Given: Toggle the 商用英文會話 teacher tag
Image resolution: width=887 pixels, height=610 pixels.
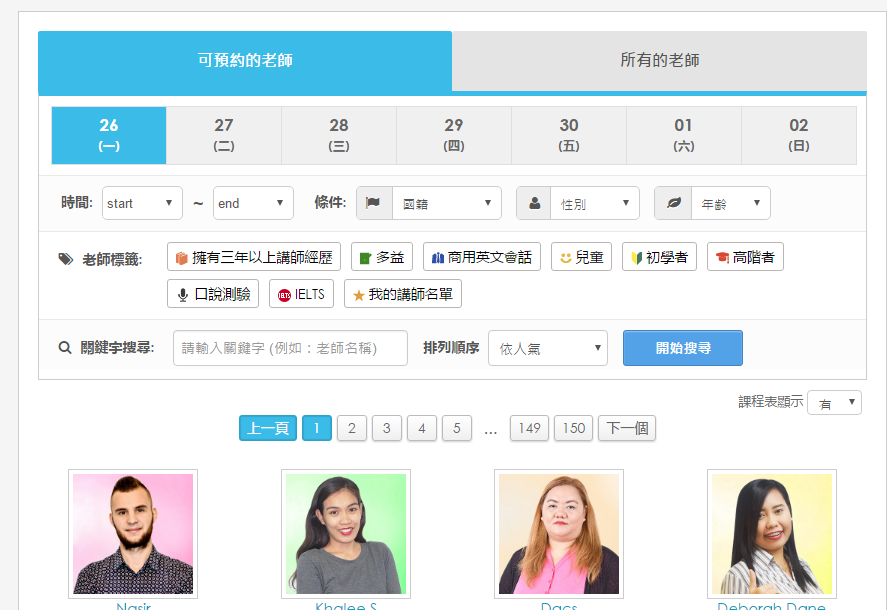Looking at the screenshot, I should 481,257.
